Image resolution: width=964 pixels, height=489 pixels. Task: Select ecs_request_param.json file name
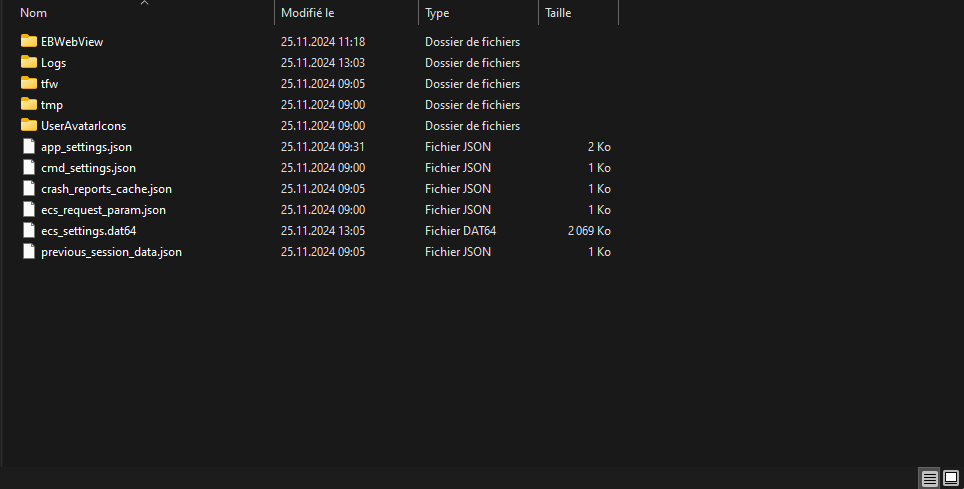[x=103, y=210]
